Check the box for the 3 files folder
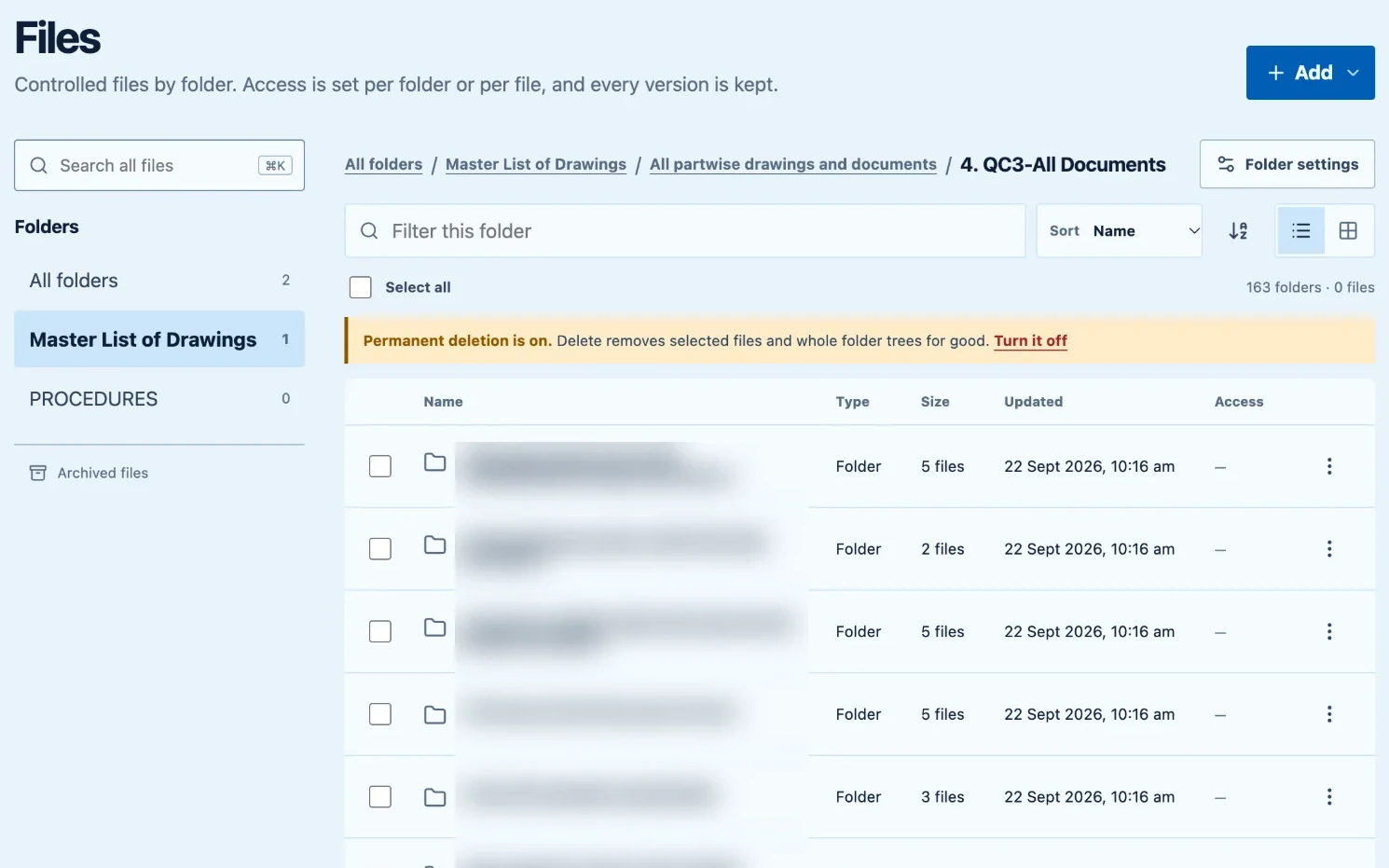The image size is (1389, 868). pyautogui.click(x=380, y=797)
